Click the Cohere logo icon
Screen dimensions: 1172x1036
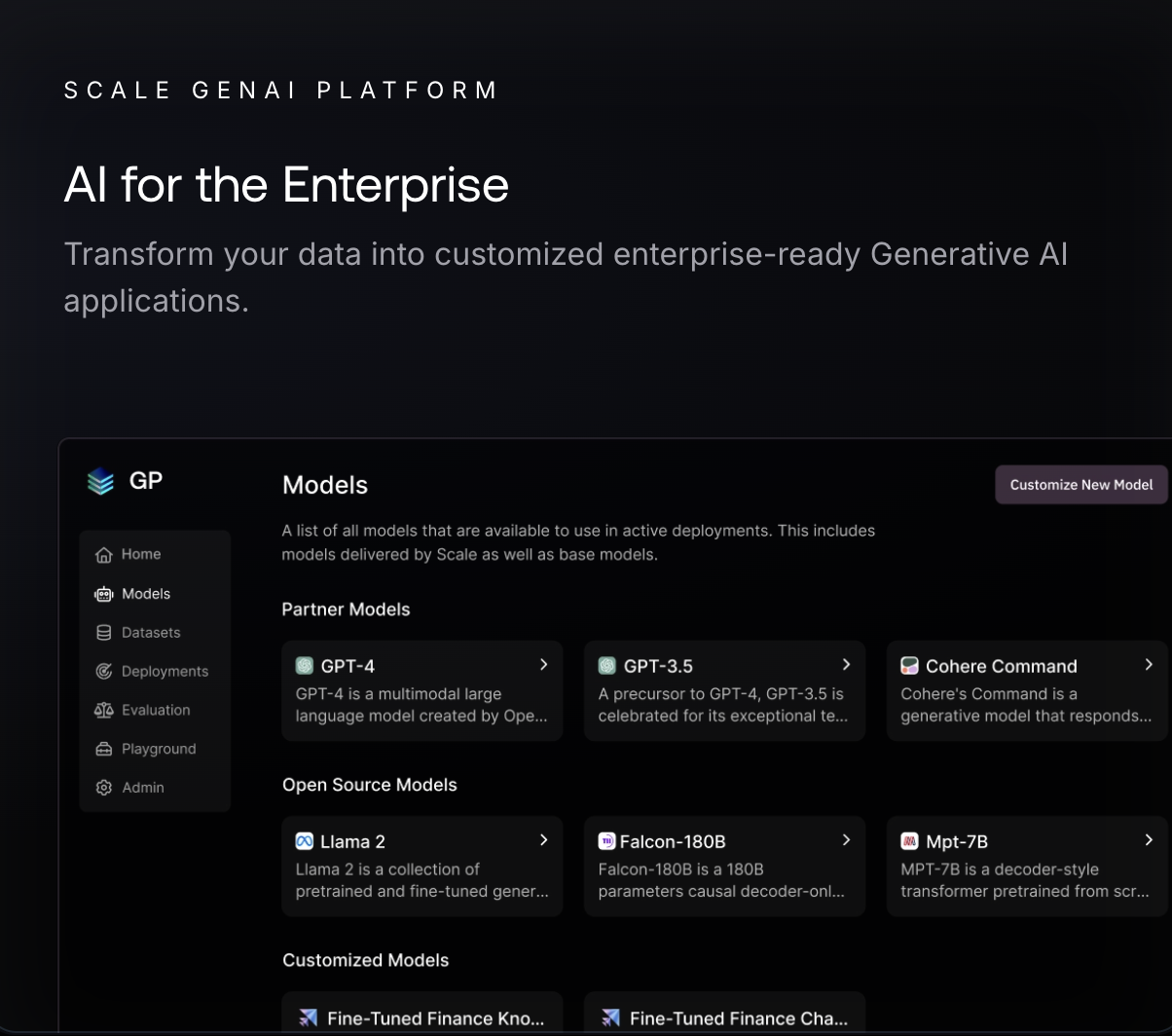click(909, 666)
